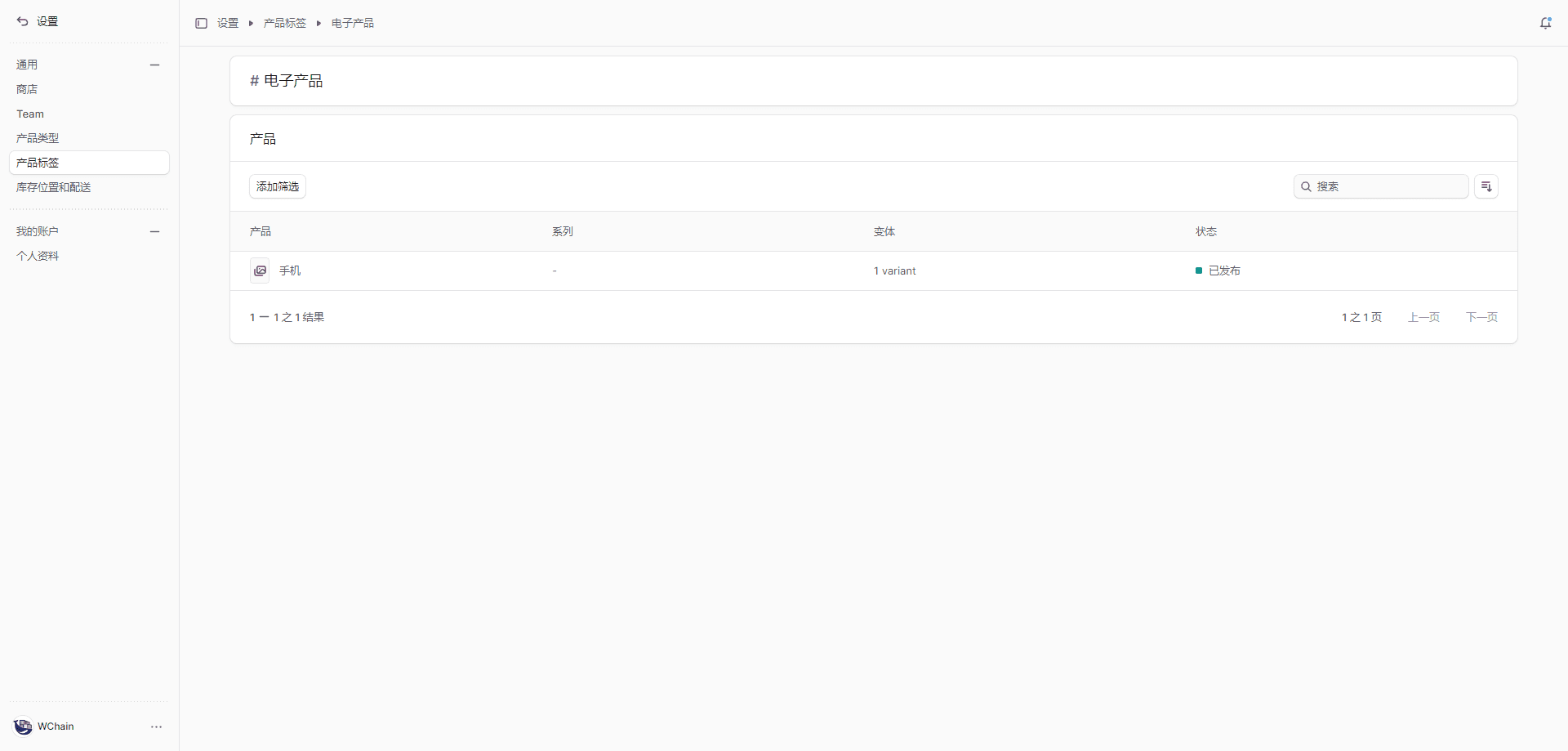This screenshot has height=751, width=1568.
Task: Open 库存位置和配送 settings
Action: 54,187
